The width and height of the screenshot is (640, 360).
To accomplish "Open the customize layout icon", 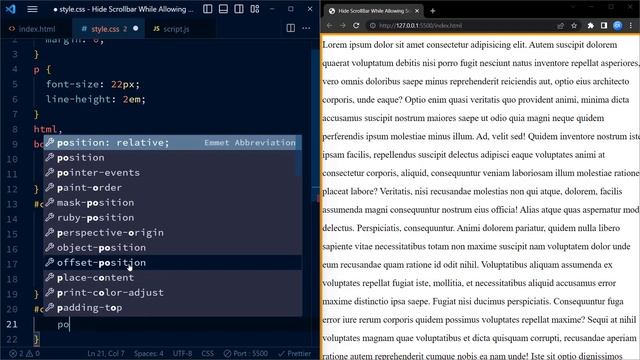I will (255, 9).
